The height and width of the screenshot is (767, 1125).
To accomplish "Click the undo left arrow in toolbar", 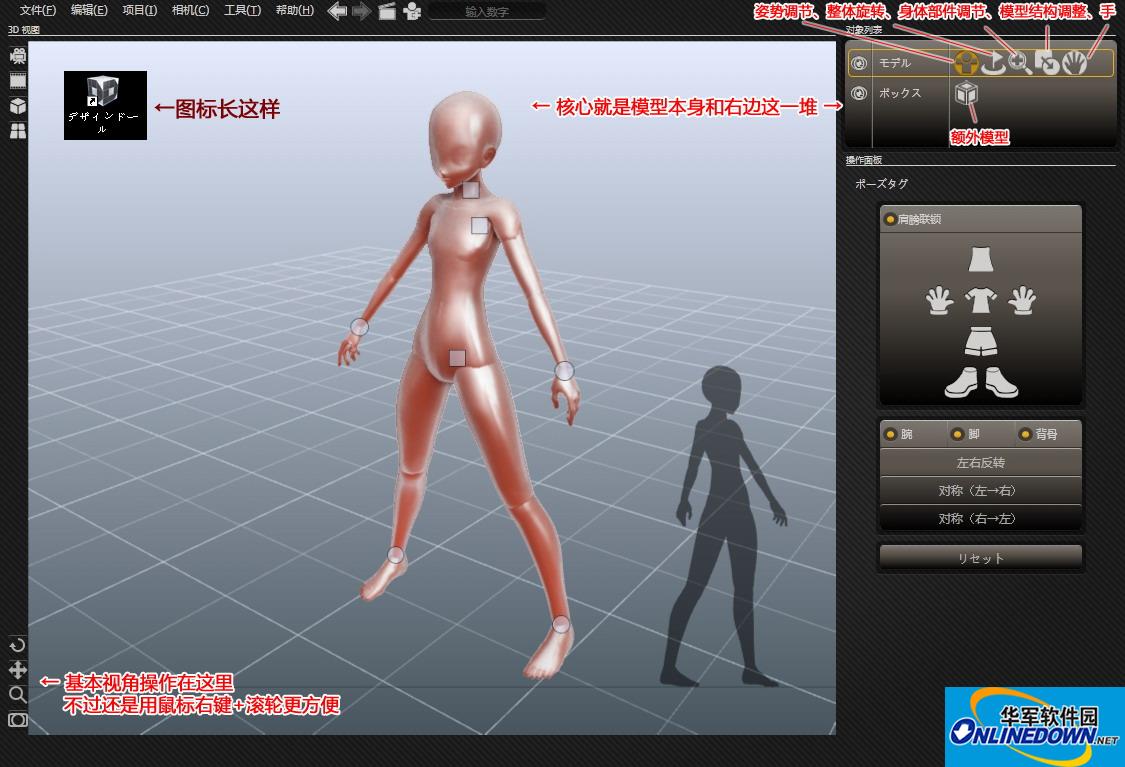I will pyautogui.click(x=338, y=11).
